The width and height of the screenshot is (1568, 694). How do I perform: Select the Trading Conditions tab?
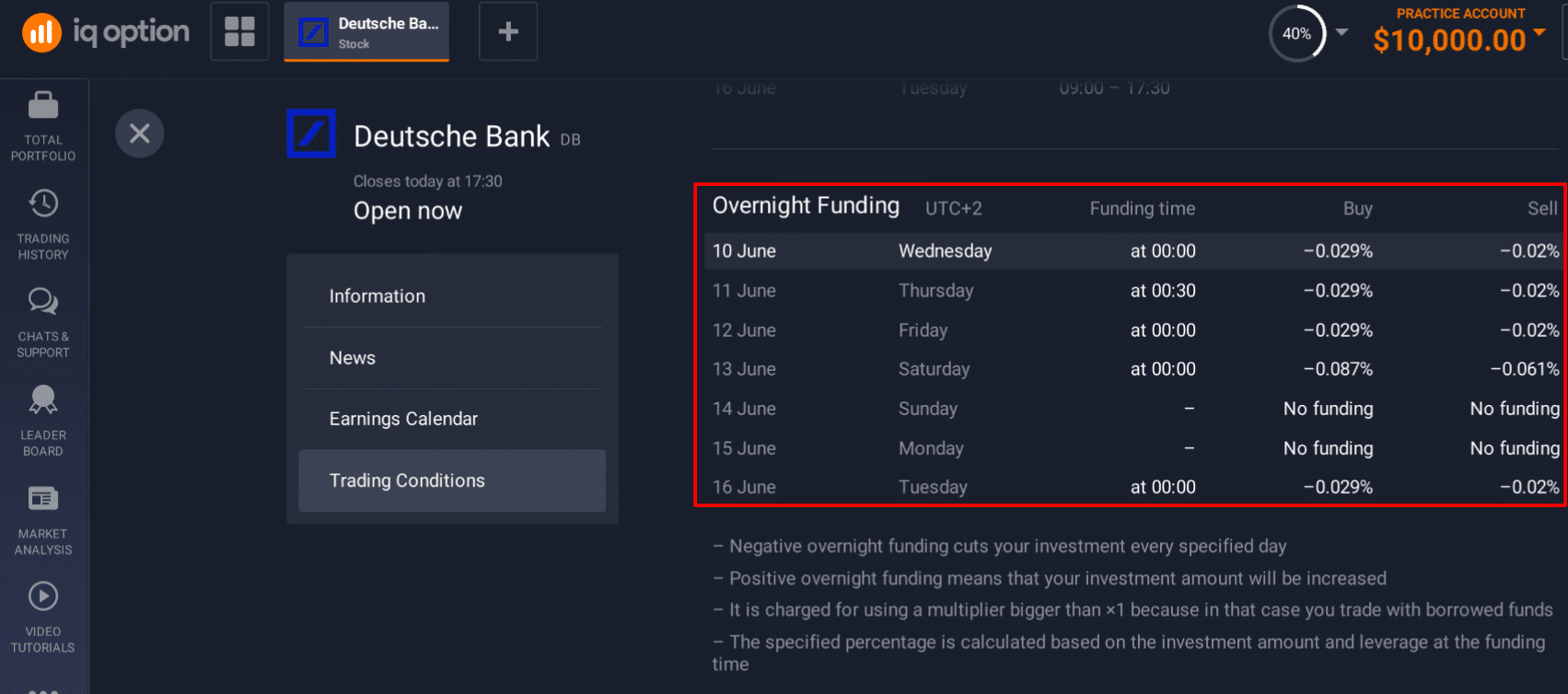tap(406, 480)
